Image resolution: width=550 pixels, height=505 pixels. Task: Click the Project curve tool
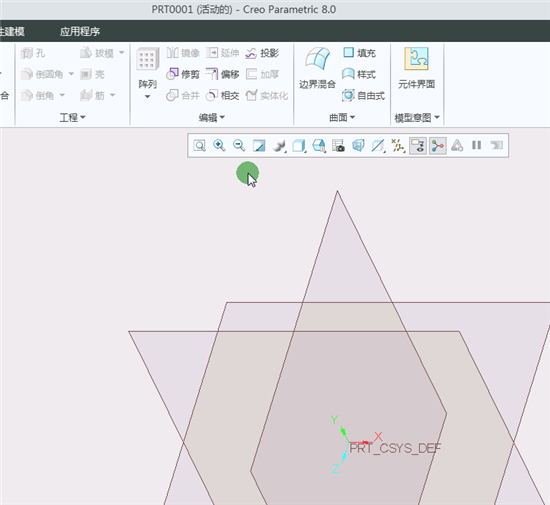click(x=262, y=53)
